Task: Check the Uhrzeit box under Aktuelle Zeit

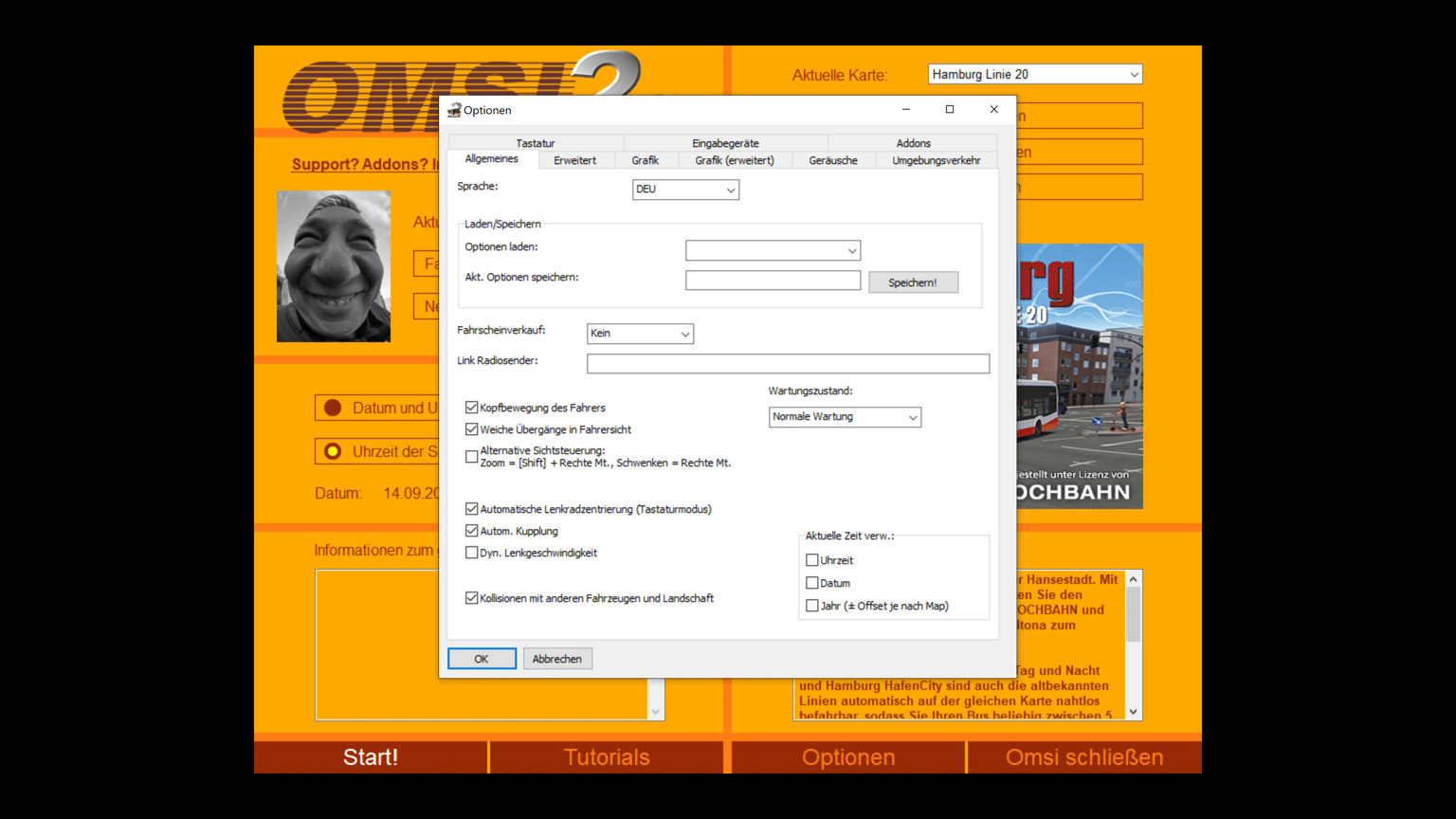Action: coord(812,560)
